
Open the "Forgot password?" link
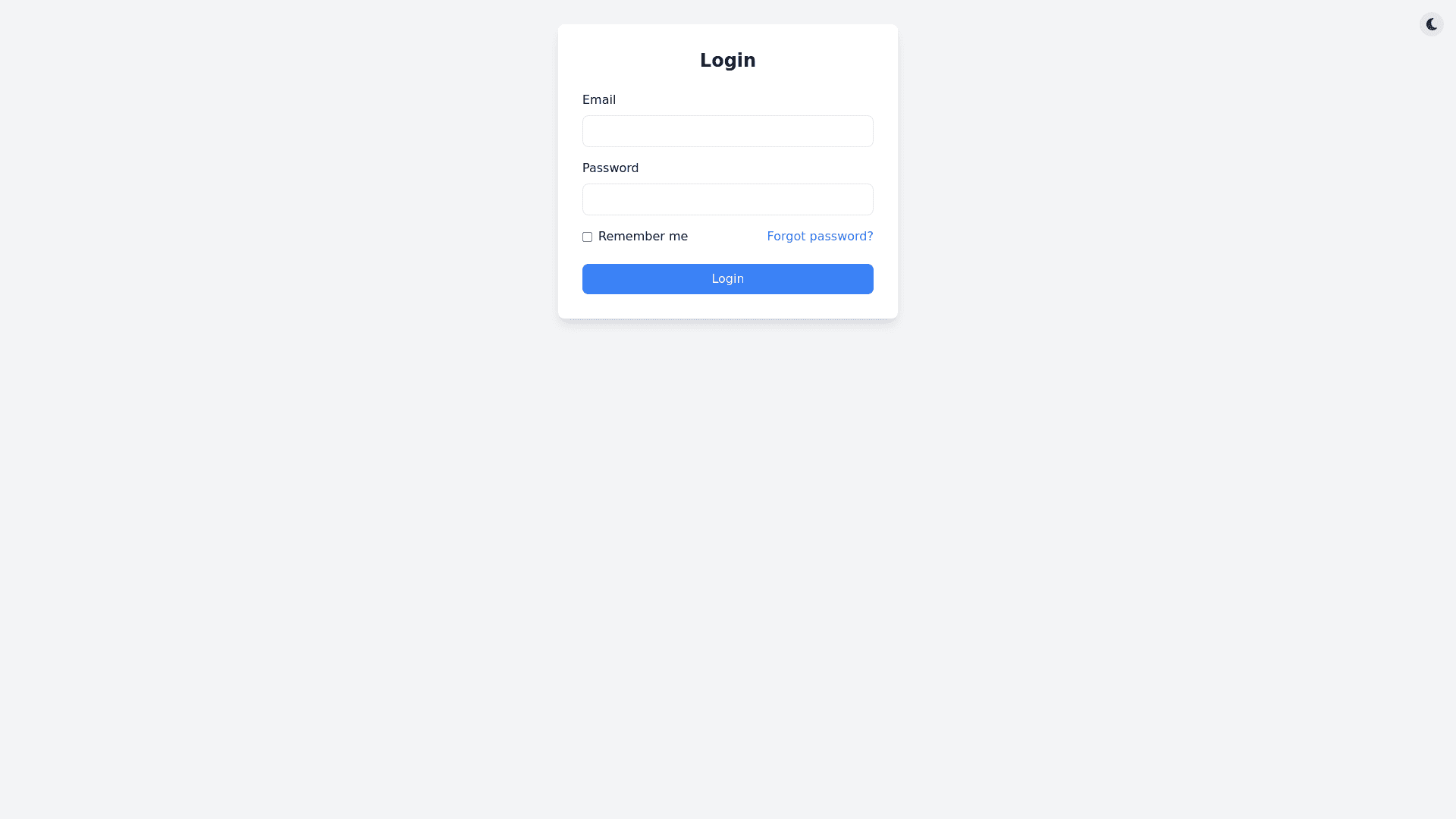click(820, 237)
